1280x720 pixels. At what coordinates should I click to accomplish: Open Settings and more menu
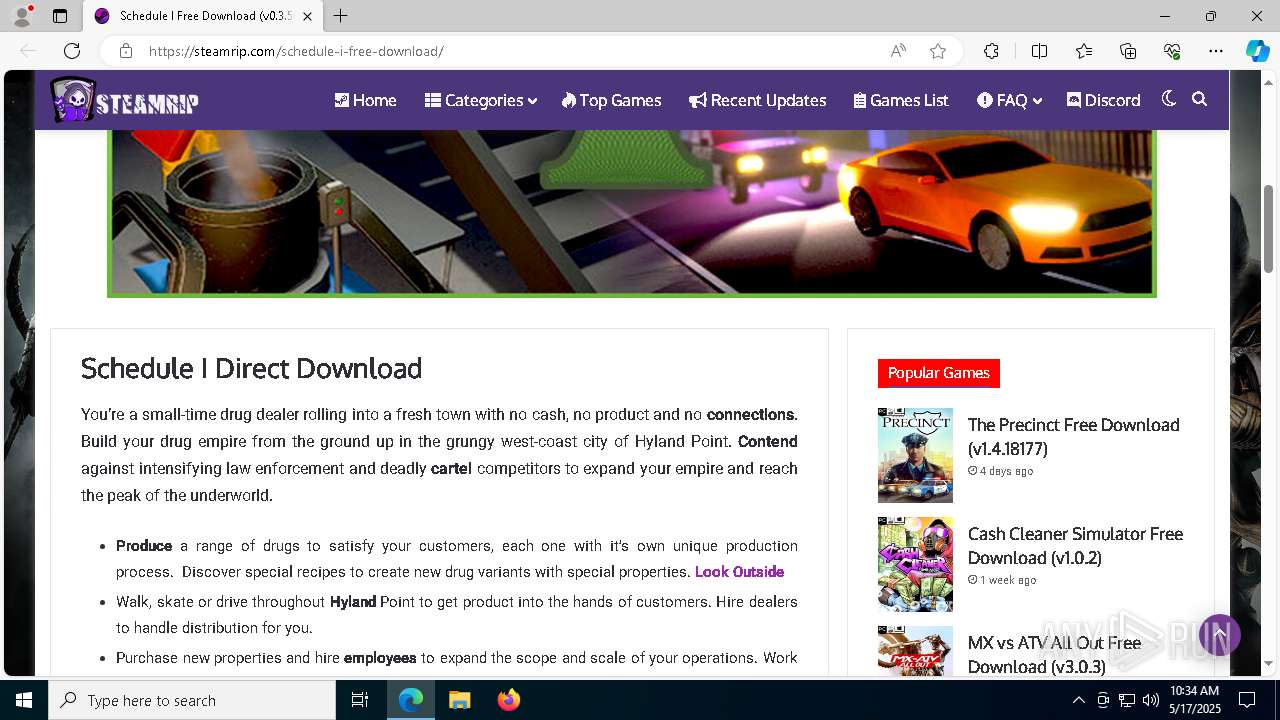pos(1216,51)
